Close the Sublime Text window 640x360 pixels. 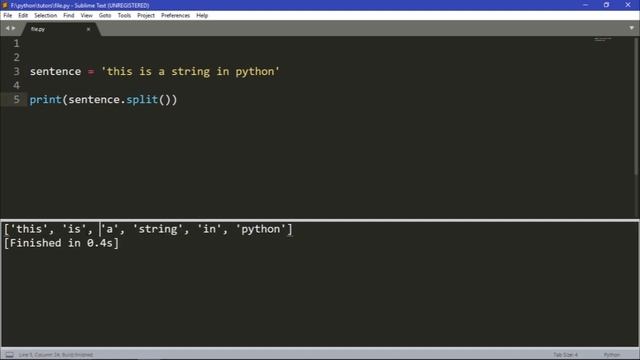pyautogui.click(x=628, y=5)
